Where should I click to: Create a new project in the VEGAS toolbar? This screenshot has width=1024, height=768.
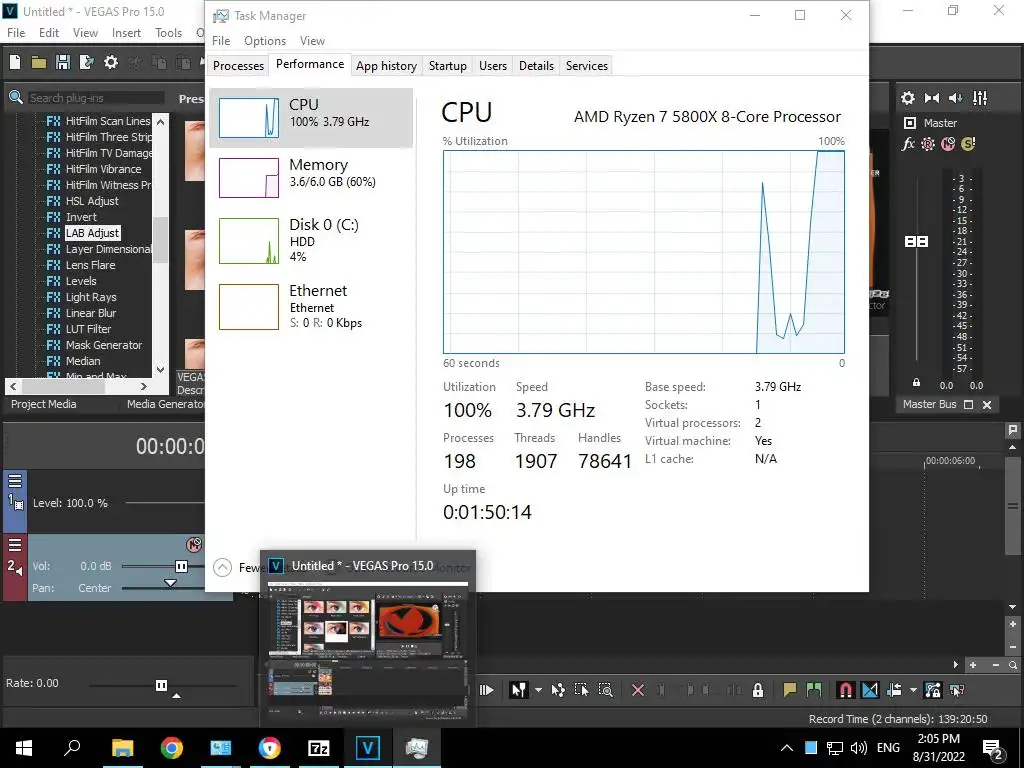(x=15, y=62)
